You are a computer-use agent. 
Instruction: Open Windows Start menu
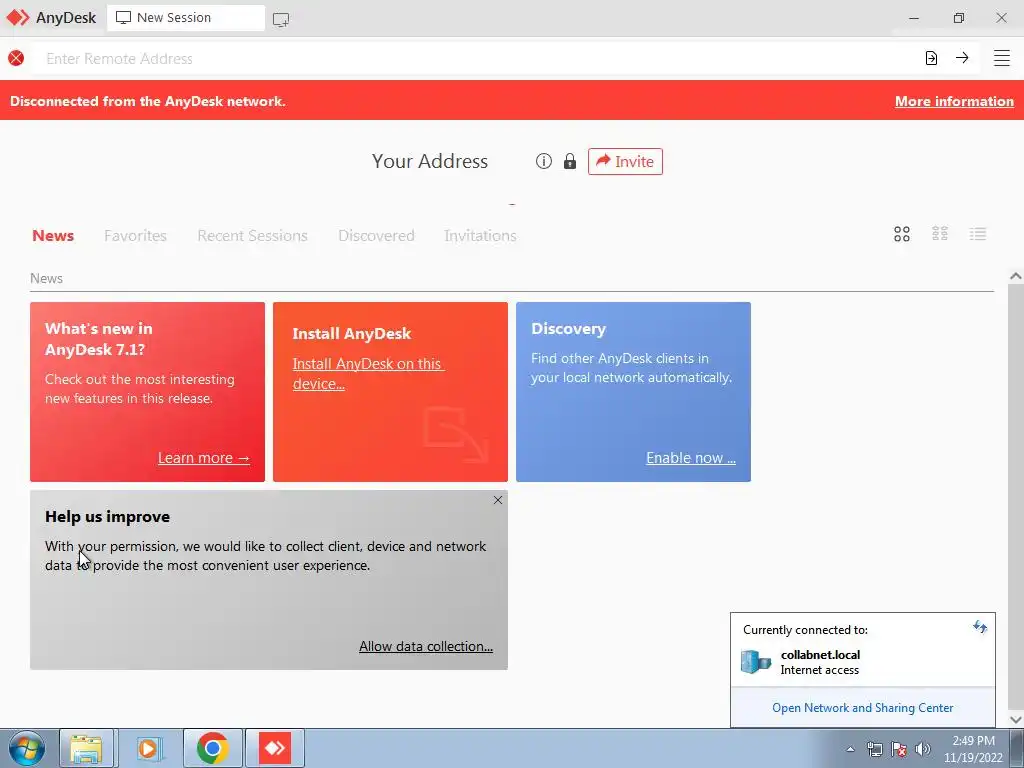(27, 748)
